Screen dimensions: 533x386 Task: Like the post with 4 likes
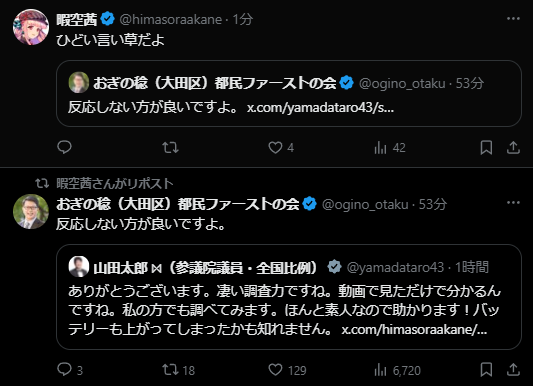pos(281,148)
